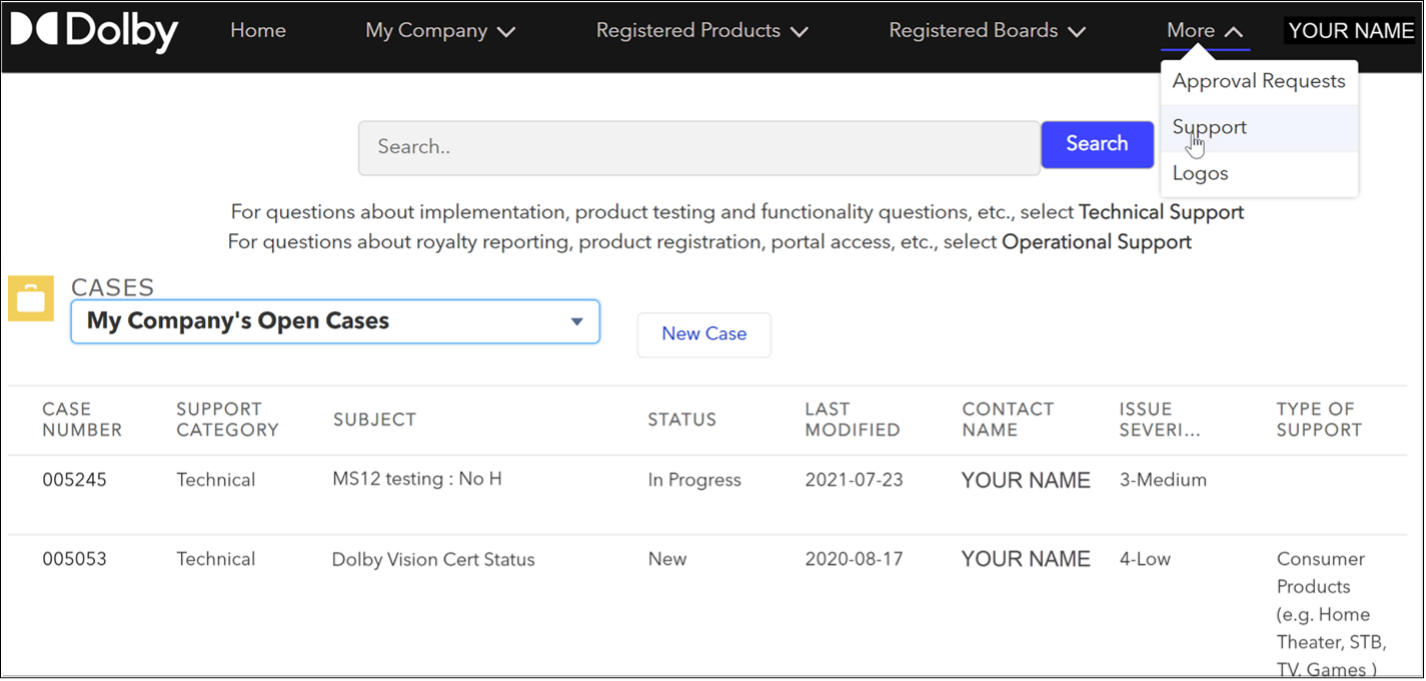The height and width of the screenshot is (681, 1426).
Task: Expand the Registered Boards dropdown
Action: [986, 31]
